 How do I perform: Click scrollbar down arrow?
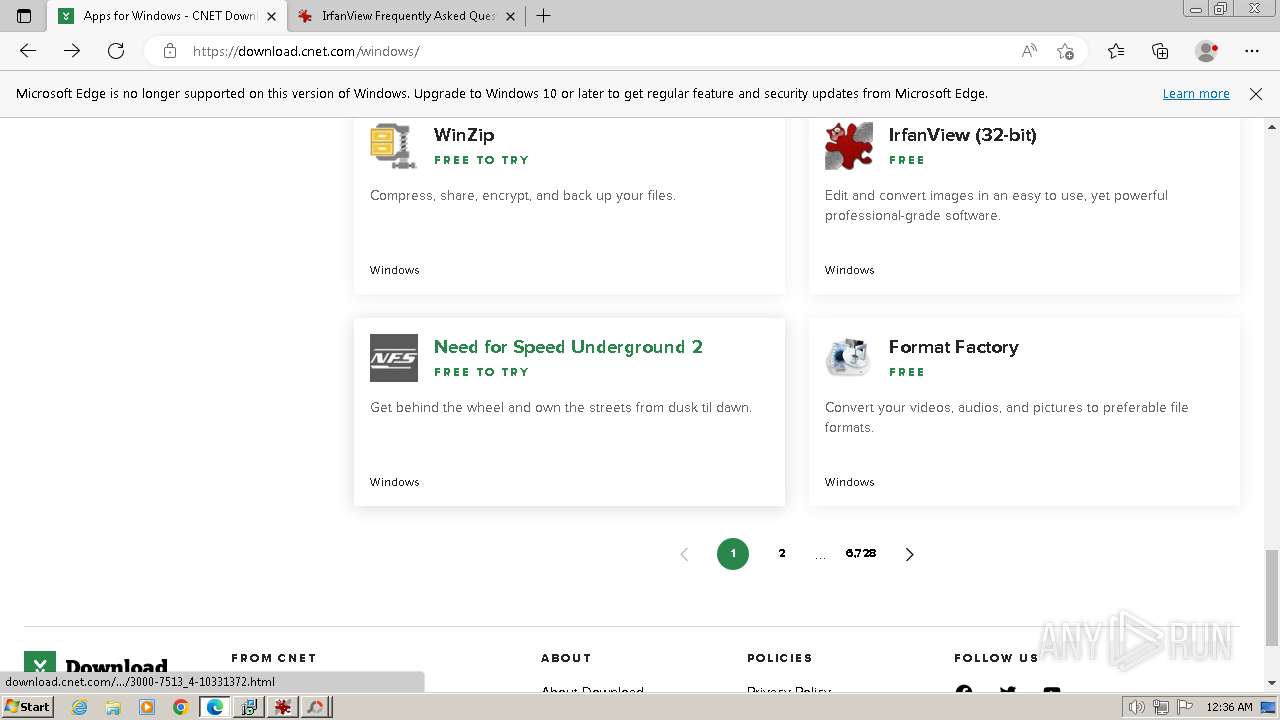1272,683
